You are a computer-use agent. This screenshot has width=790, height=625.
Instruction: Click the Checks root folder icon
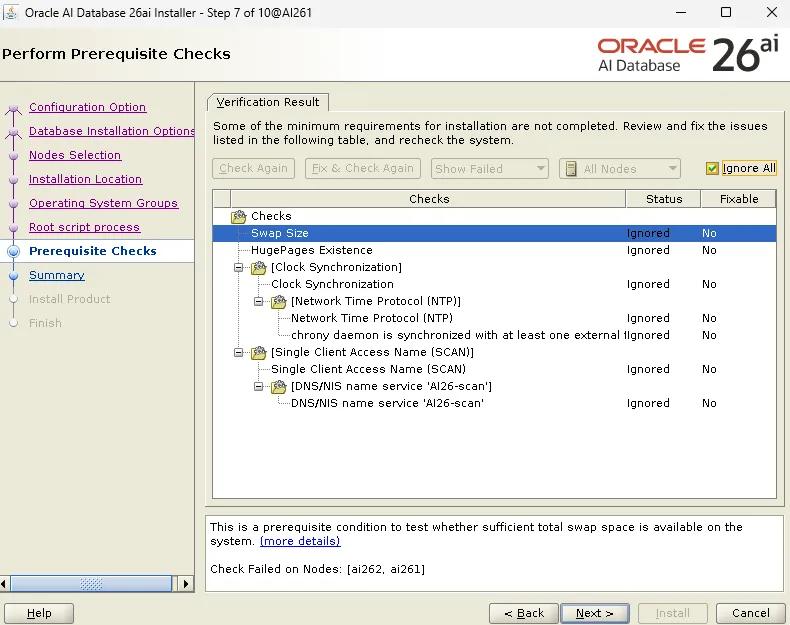click(x=238, y=217)
